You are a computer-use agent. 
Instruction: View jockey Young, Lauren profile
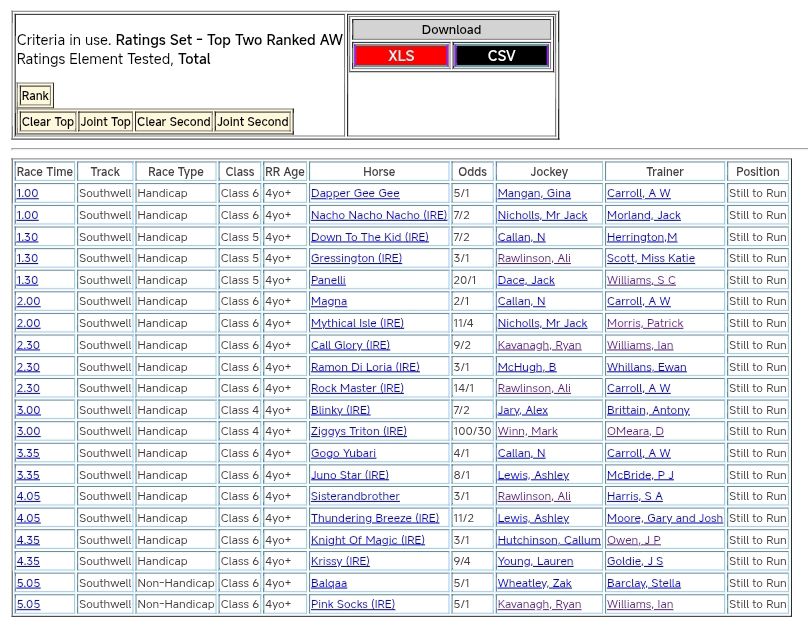tap(535, 562)
